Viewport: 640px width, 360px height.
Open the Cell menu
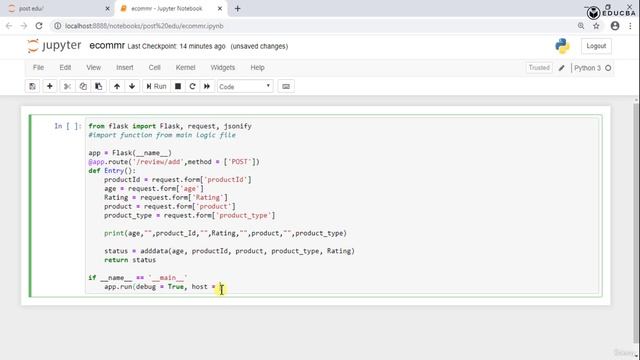click(154, 68)
